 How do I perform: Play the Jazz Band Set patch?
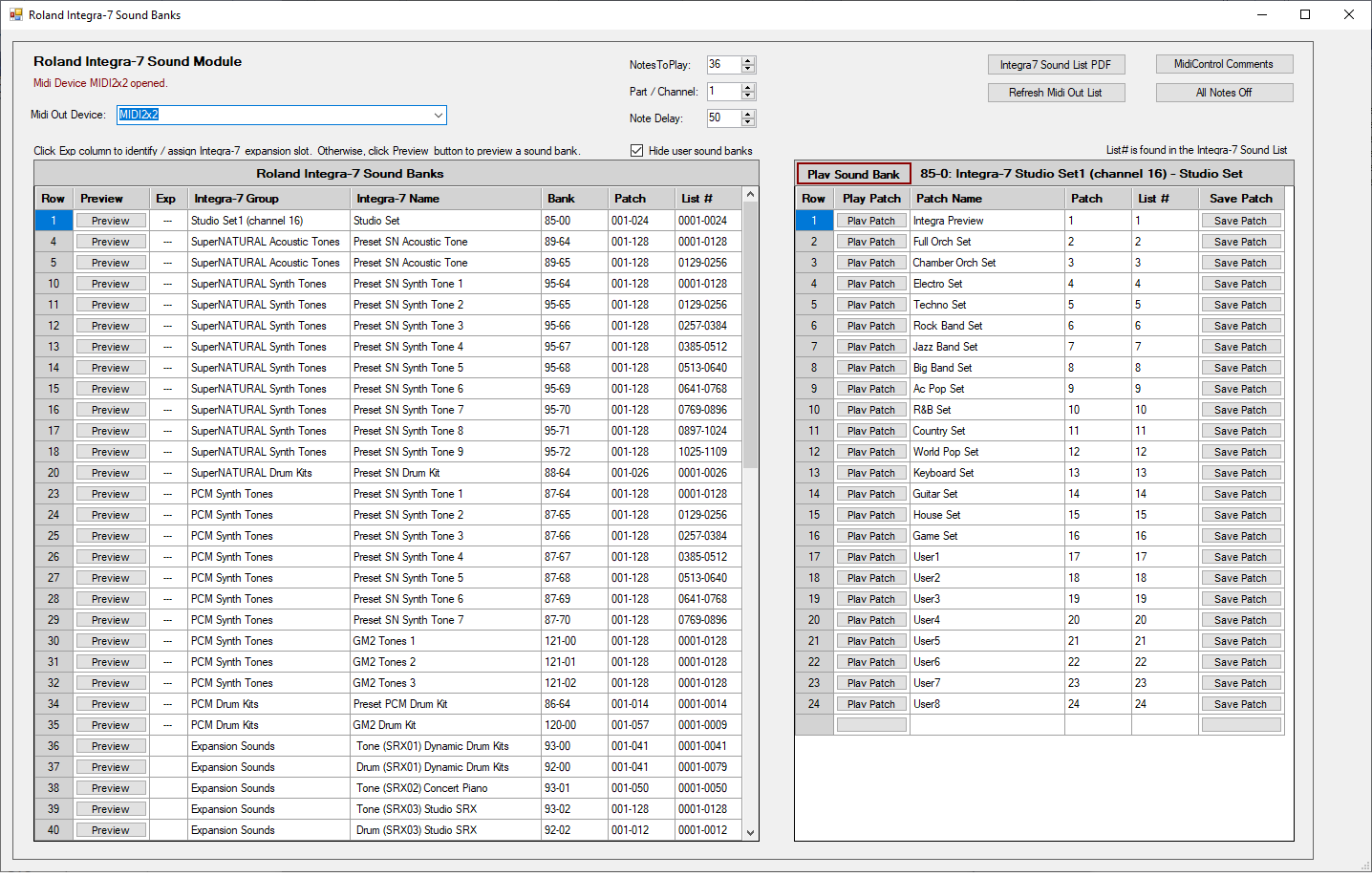tap(871, 347)
